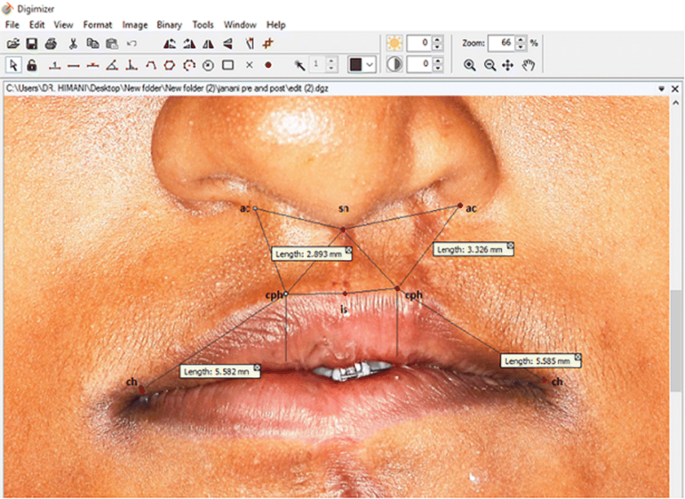The image size is (685, 499).
Task: Click the 'Length: 5.585 mm' label
Action: (540, 360)
